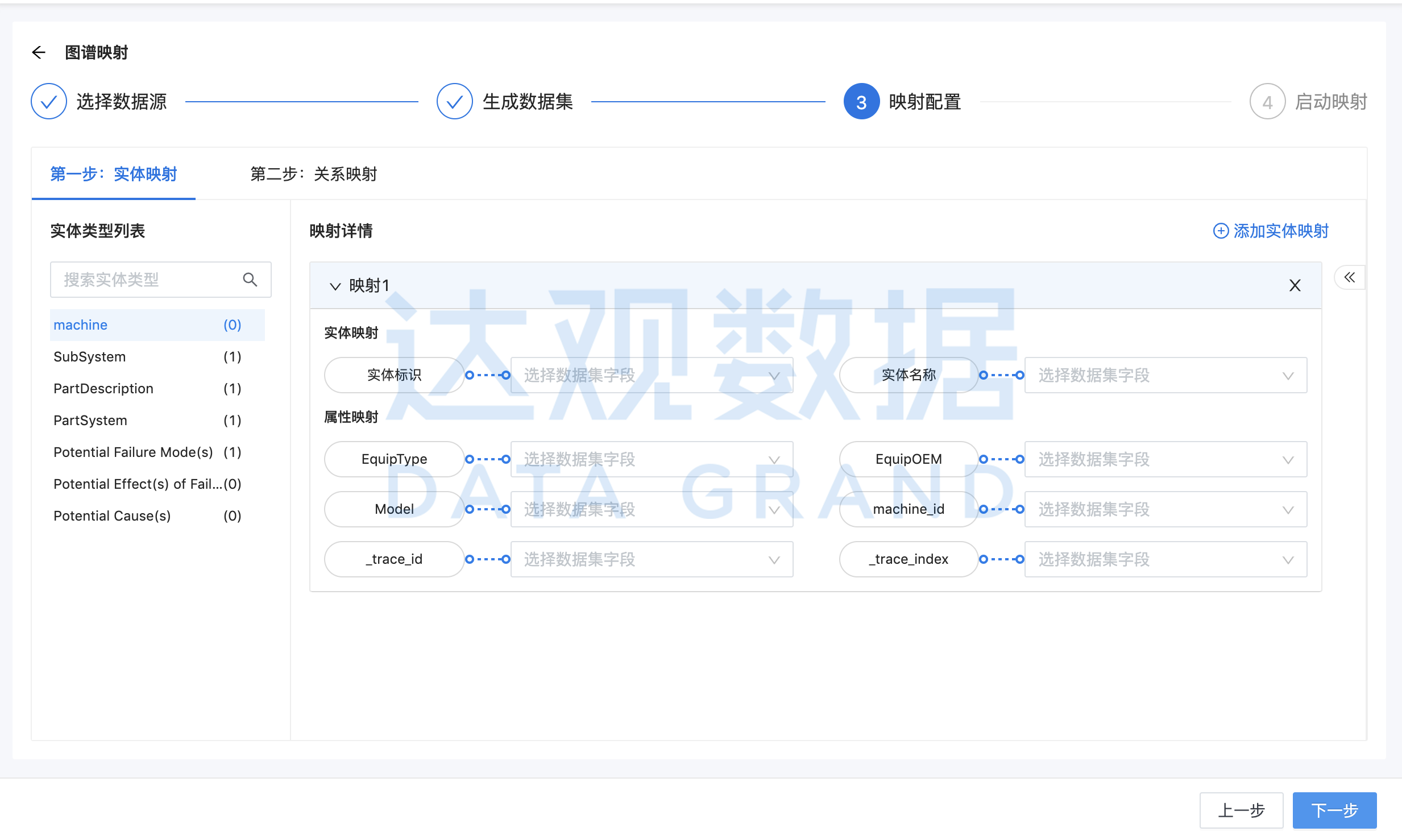1402x840 pixels.
Task: Click the plus icon for 添加实体映射
Action: 1220,231
